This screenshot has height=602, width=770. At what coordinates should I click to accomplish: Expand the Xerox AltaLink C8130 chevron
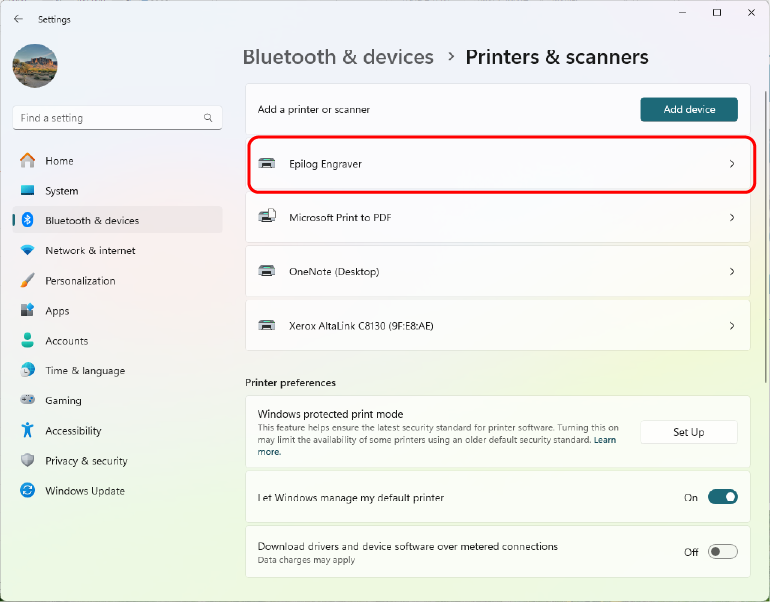pyautogui.click(x=732, y=326)
